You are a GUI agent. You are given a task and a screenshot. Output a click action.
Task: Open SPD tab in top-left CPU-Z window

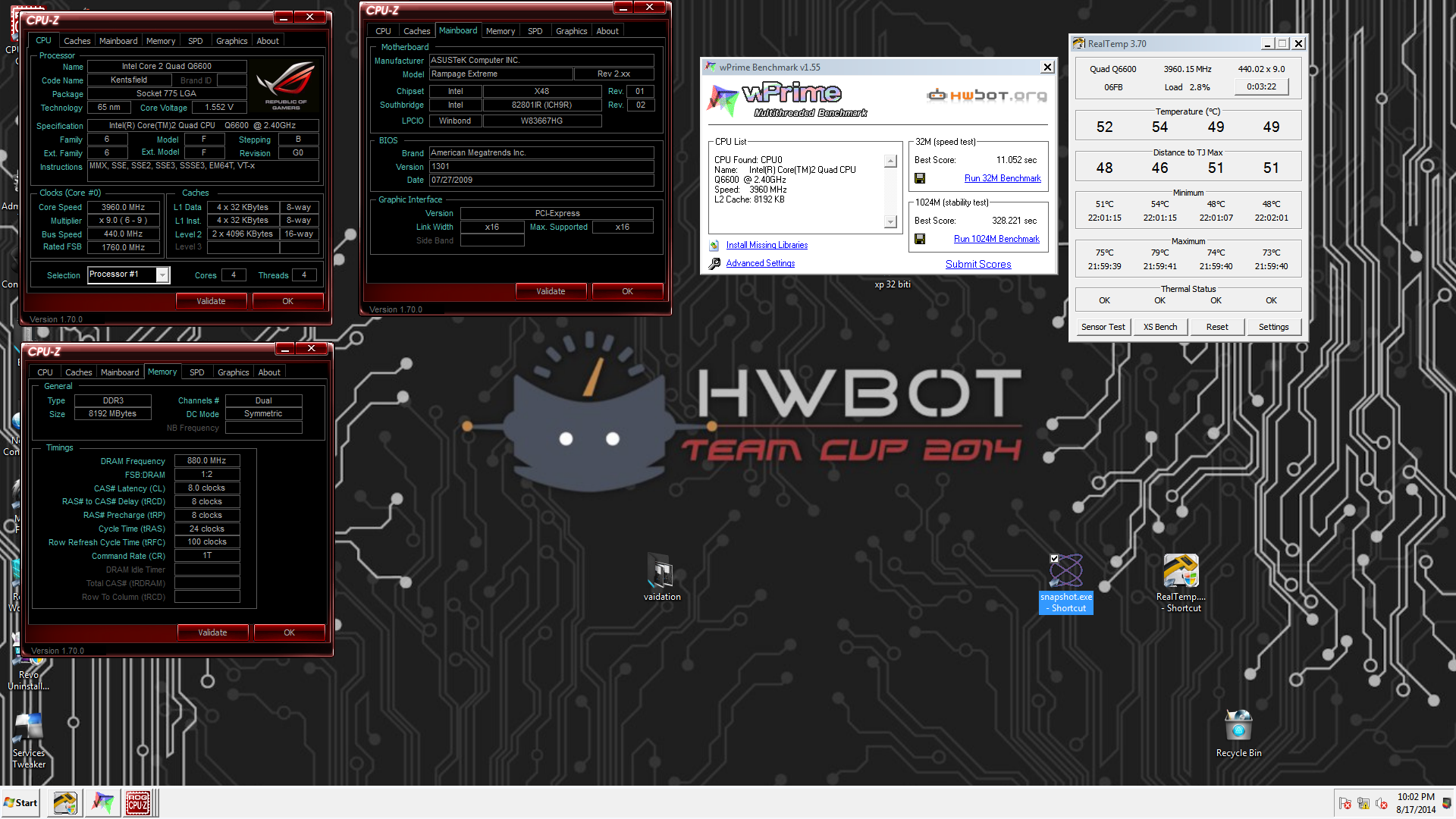196,41
